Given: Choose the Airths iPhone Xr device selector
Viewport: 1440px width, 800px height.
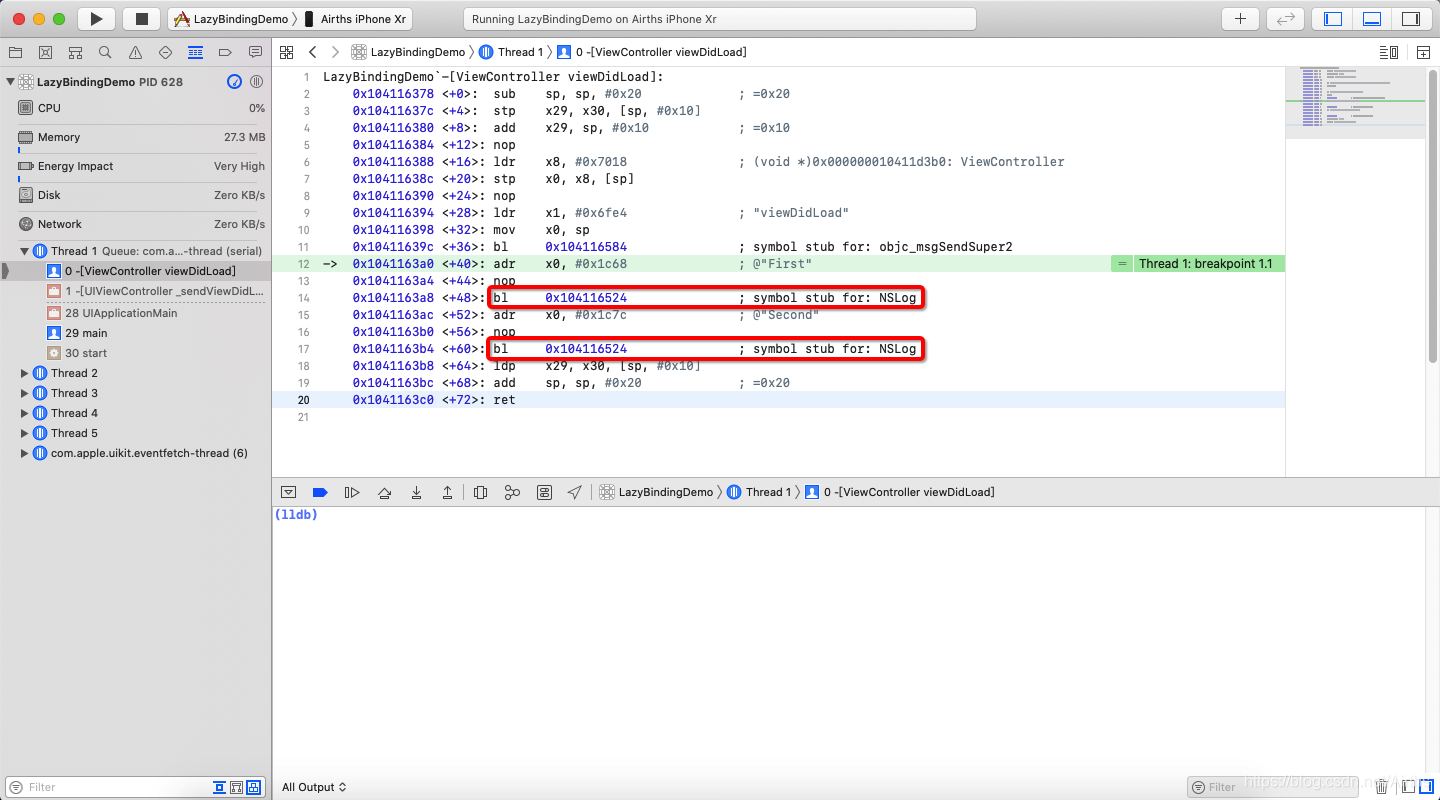Looking at the screenshot, I should [x=356, y=19].
